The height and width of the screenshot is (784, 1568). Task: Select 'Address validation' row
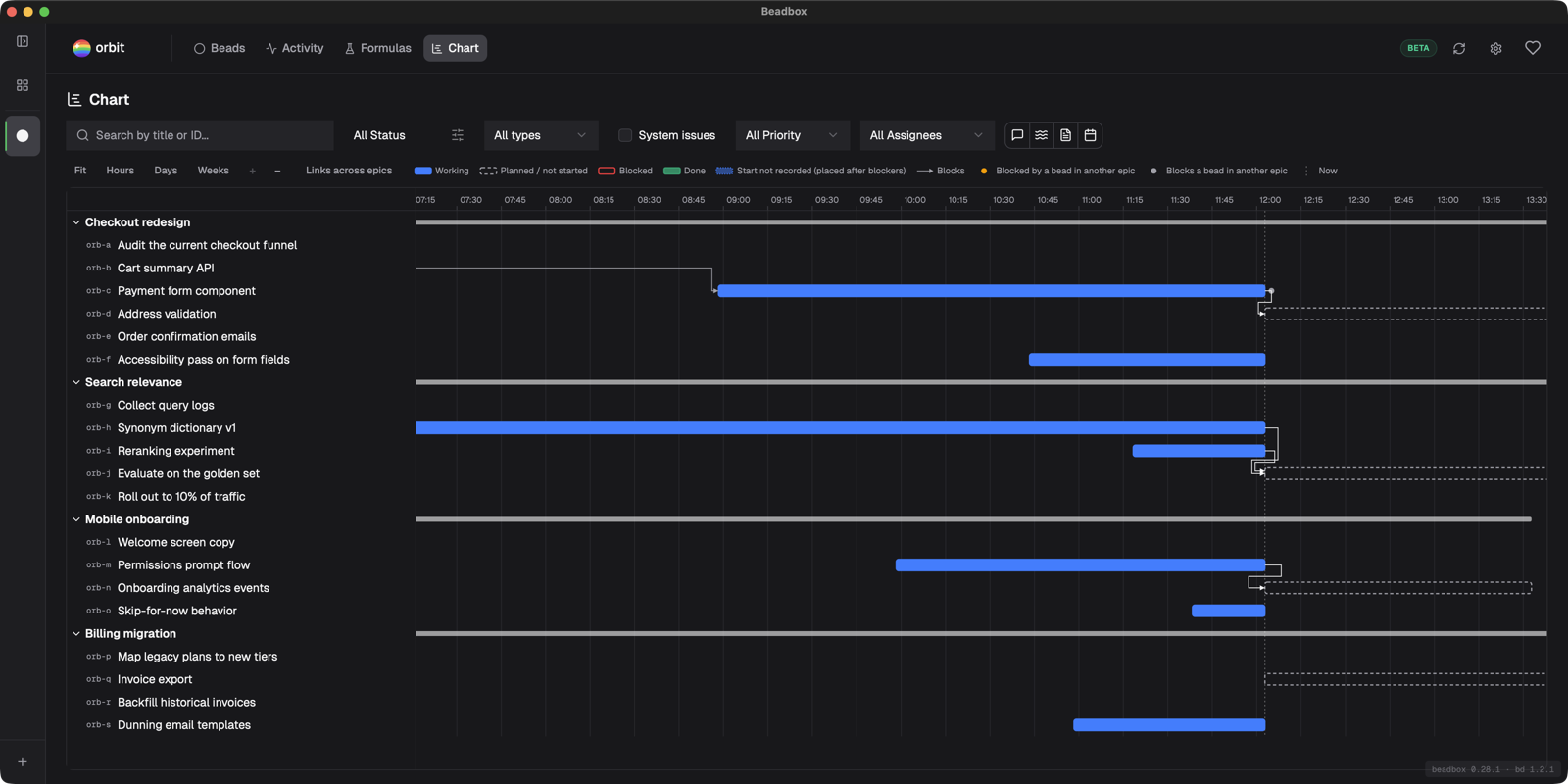tap(241, 314)
